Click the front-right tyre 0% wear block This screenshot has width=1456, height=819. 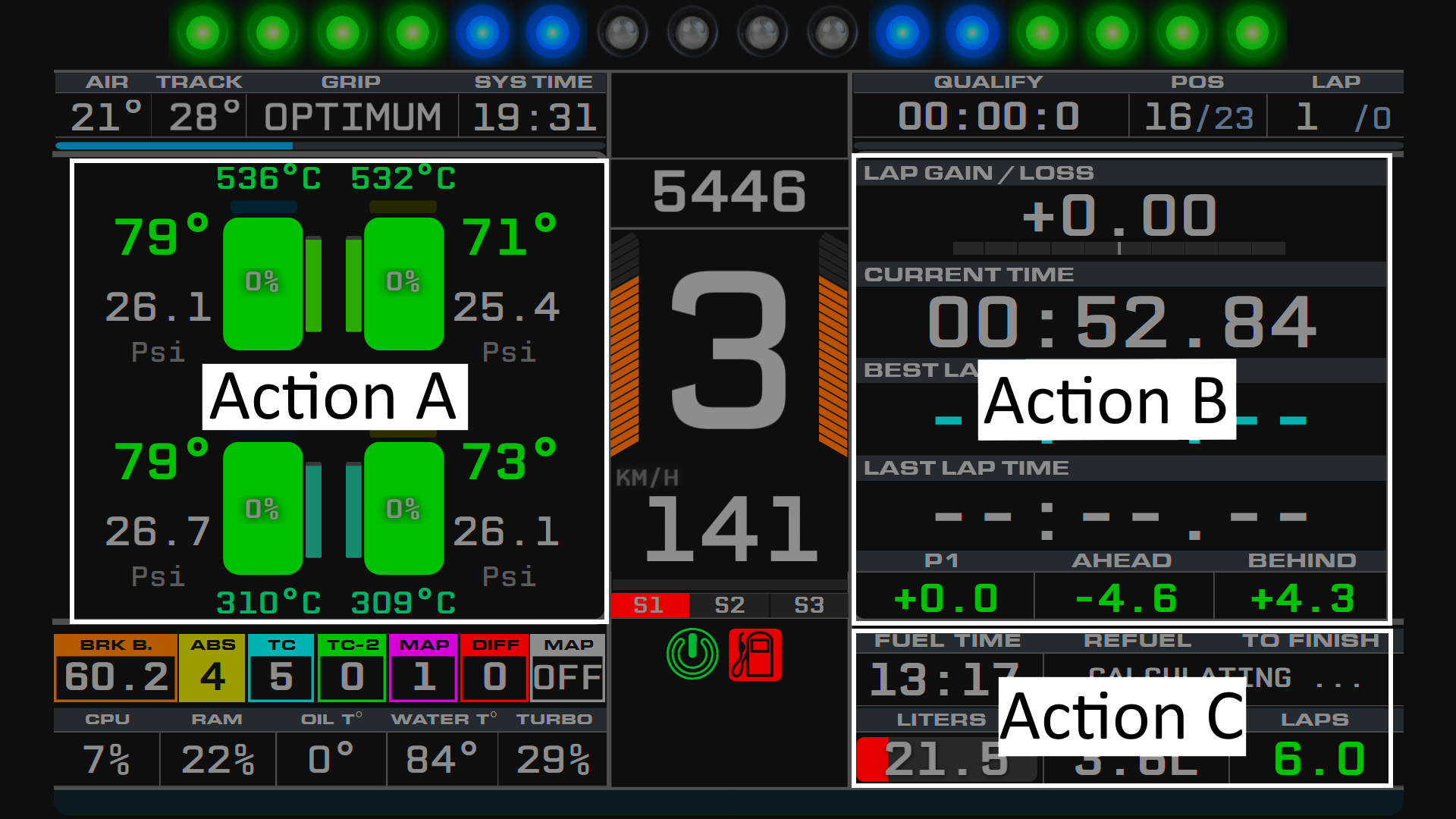403,284
